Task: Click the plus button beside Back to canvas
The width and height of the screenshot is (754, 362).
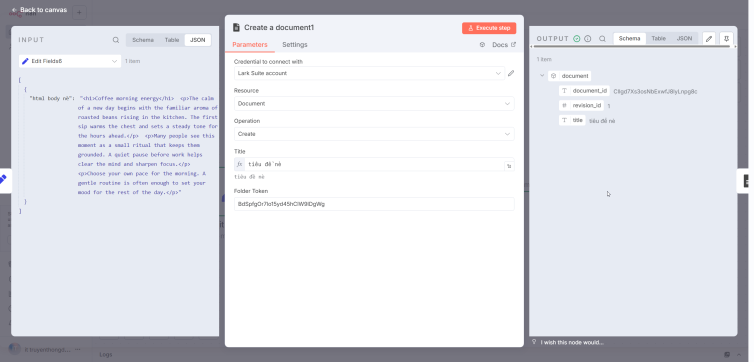Action: tap(79, 12)
